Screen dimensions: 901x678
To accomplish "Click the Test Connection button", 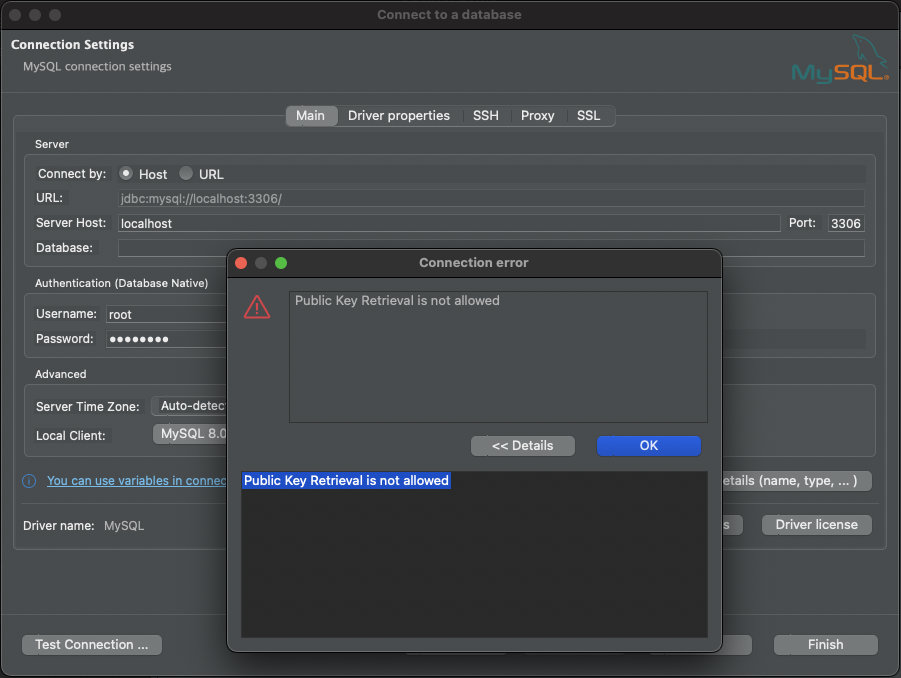I will coord(92,645).
